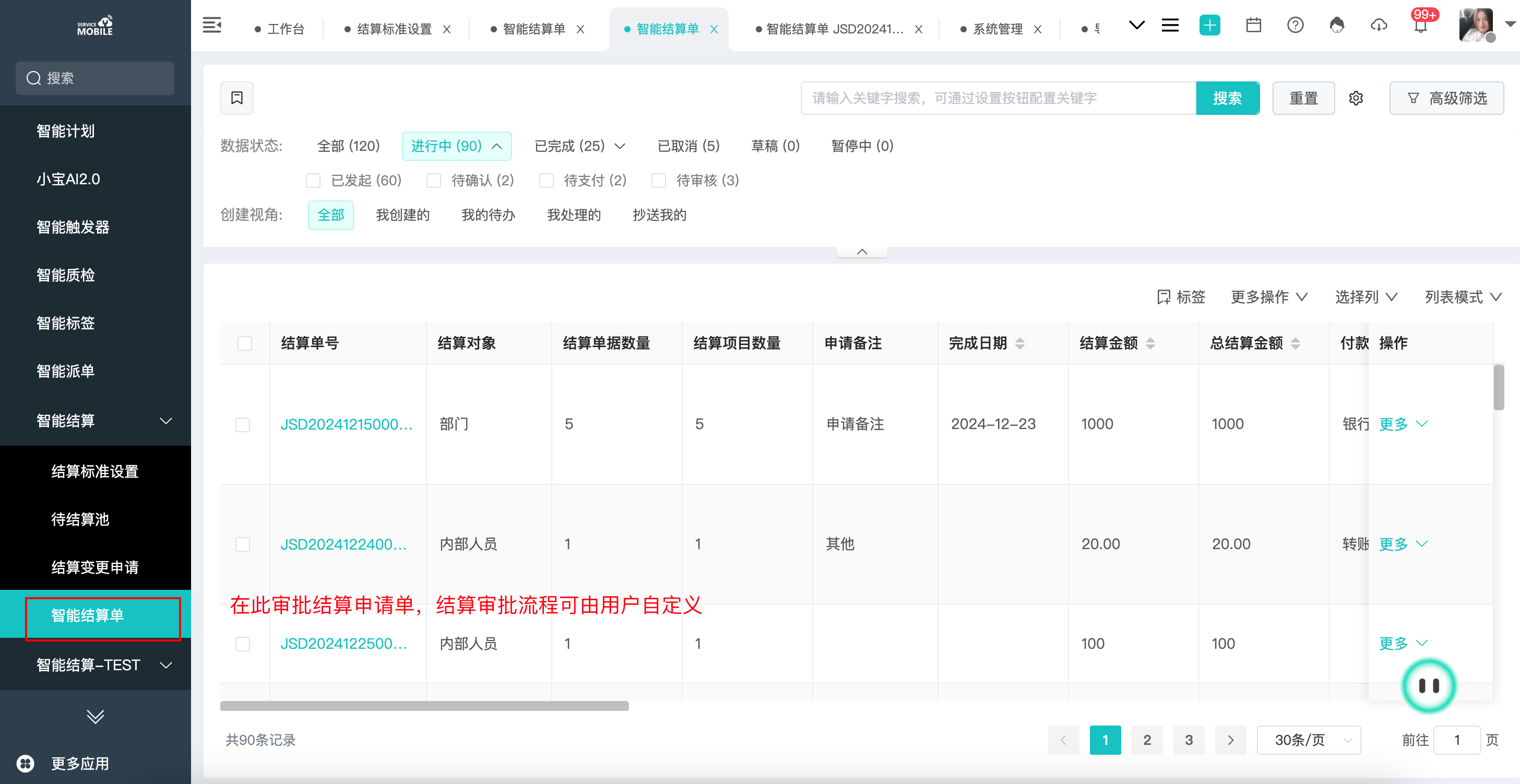The height and width of the screenshot is (784, 1520).
Task: Select row JSD2024122500... checkbox
Action: tap(243, 644)
